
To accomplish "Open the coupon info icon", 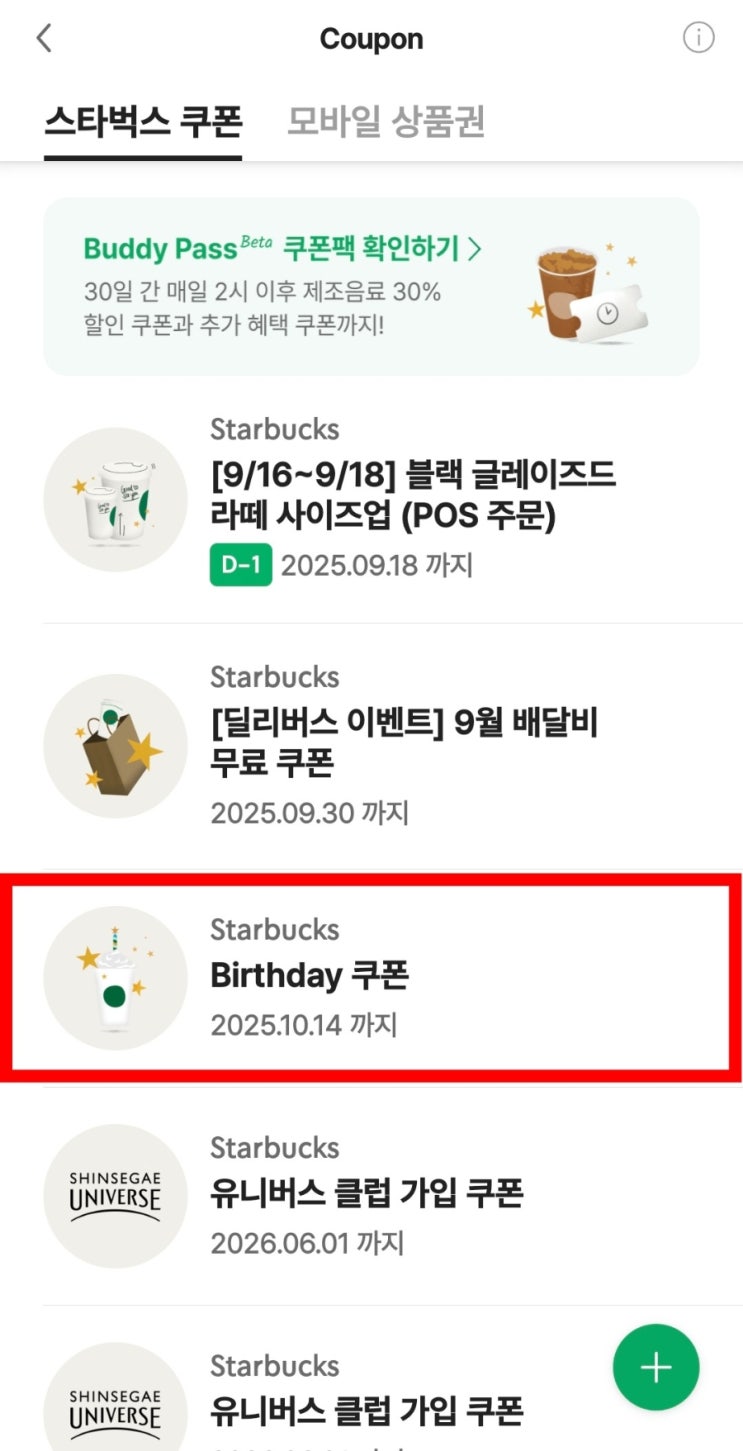I will [x=698, y=39].
